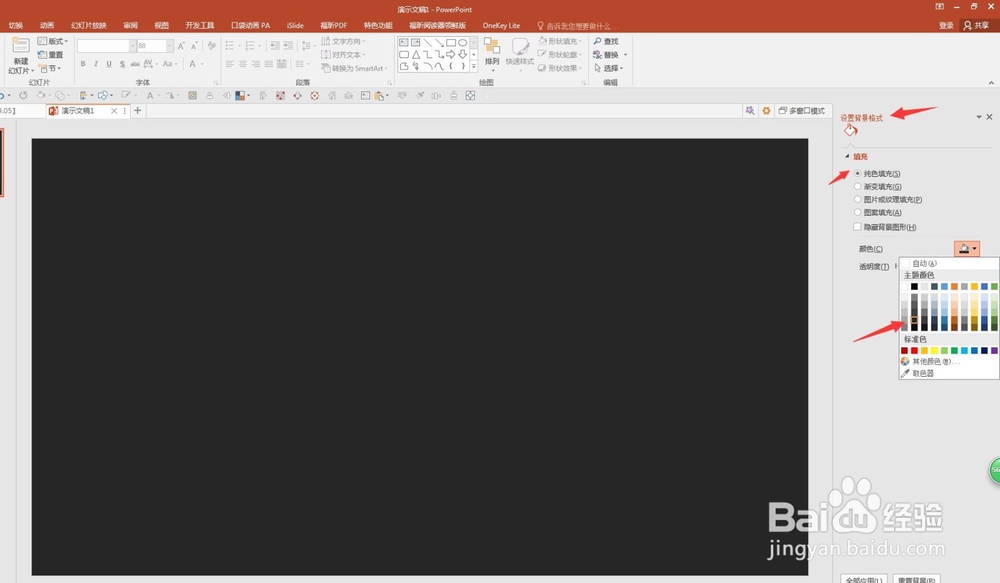Switch to the View (视图) tab
Screen dimensions: 1000x583
pos(161,26)
